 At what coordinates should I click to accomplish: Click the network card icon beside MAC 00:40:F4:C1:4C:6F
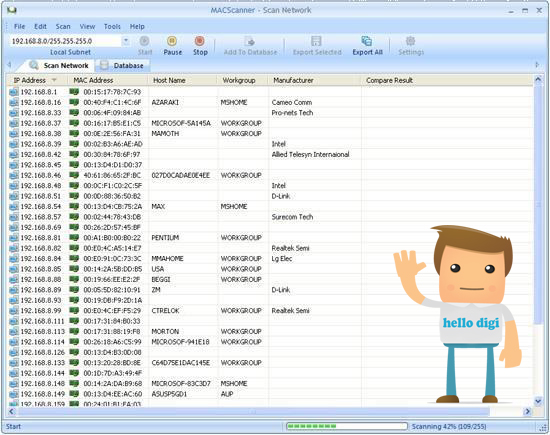pyautogui.click(x=74, y=102)
